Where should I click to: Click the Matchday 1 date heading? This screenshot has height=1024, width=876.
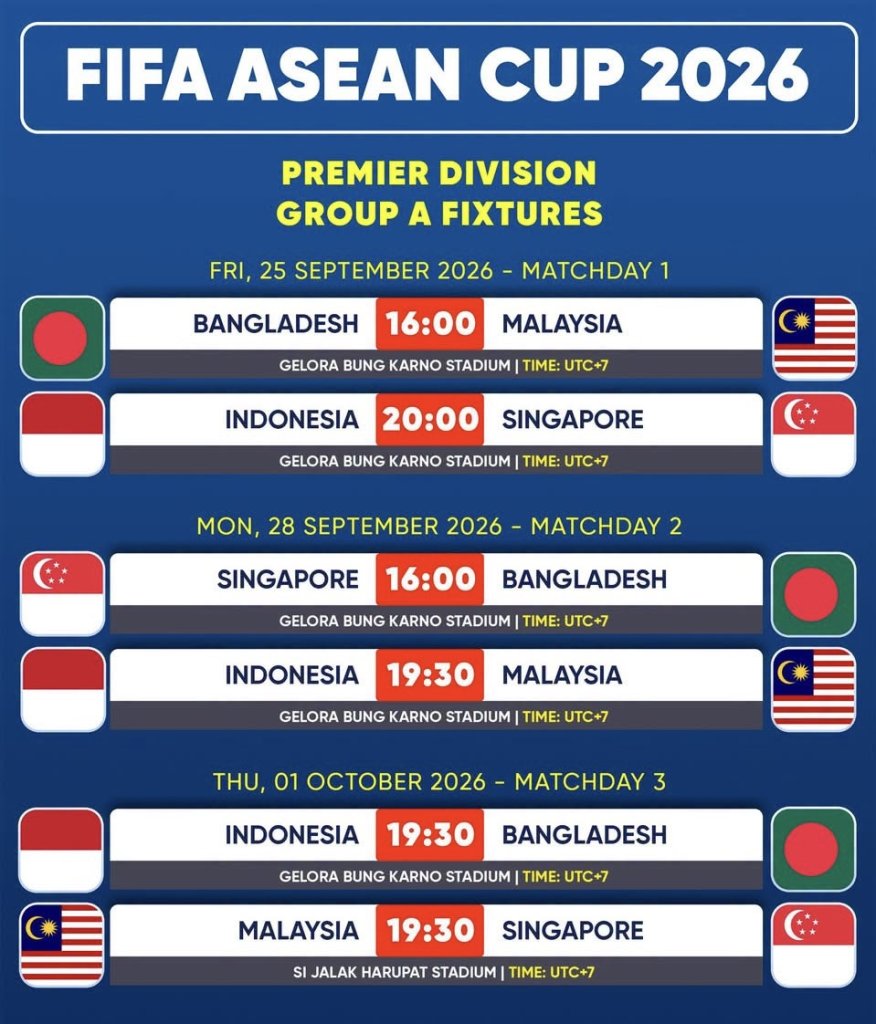tap(439, 270)
